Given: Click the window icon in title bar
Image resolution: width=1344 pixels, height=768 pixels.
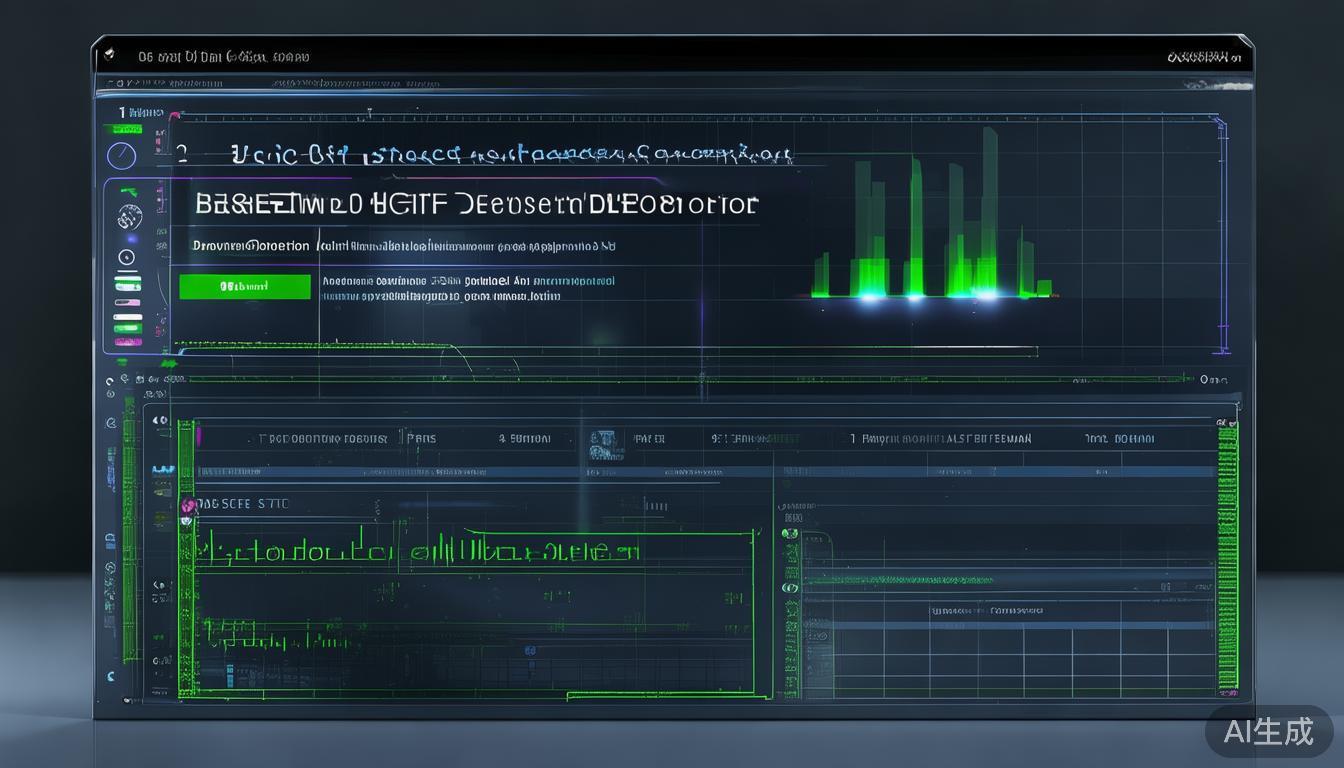Looking at the screenshot, I should coord(109,56).
